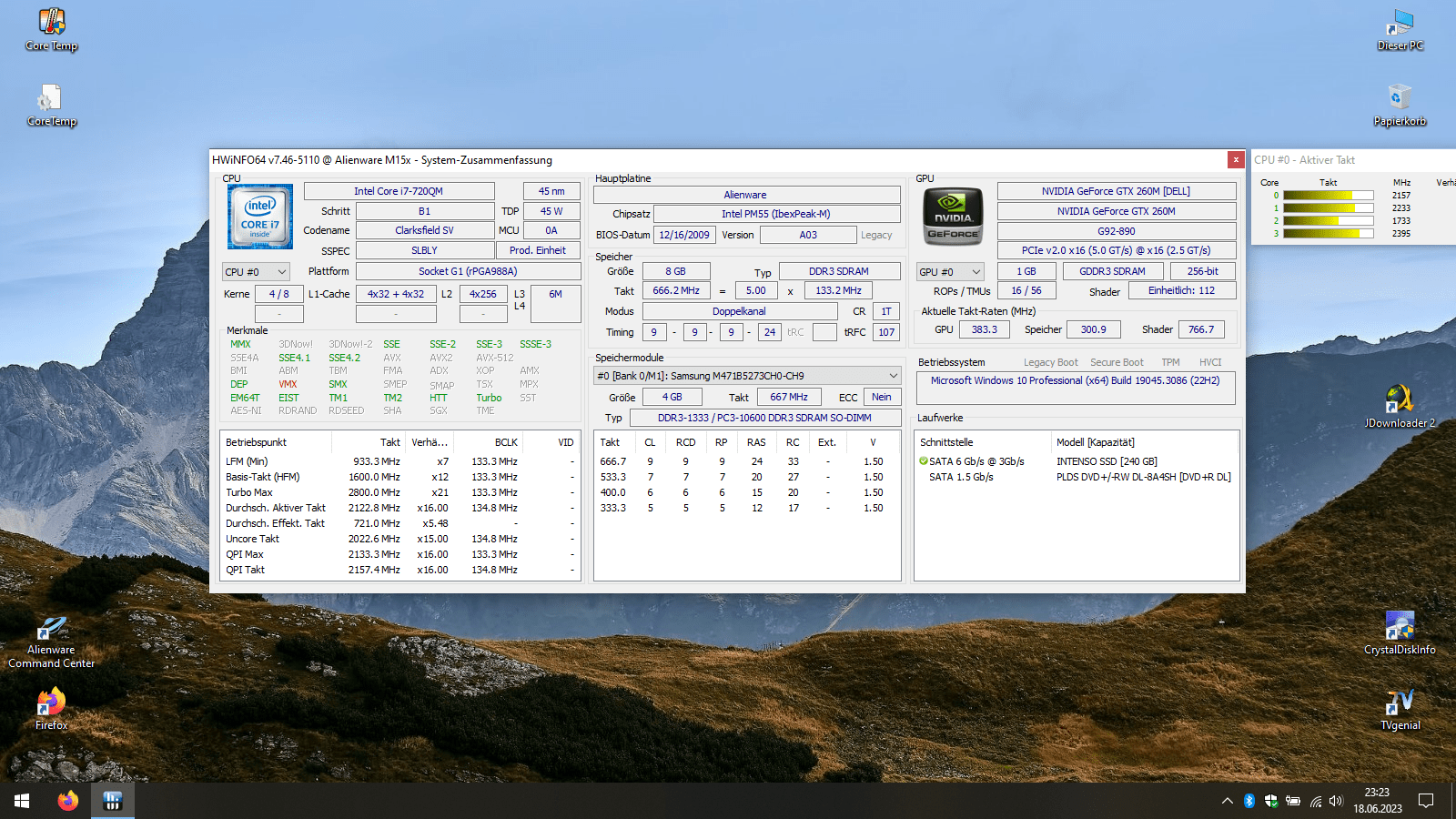Open the Papierkorb recycle bin
Screen dimensions: 1456x819
click(1400, 105)
